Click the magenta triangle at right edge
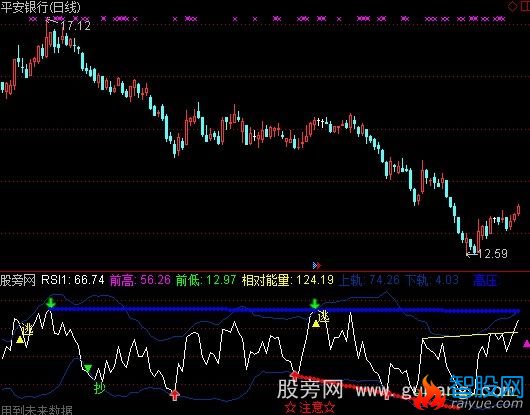530x415 pixels. [x=526, y=344]
